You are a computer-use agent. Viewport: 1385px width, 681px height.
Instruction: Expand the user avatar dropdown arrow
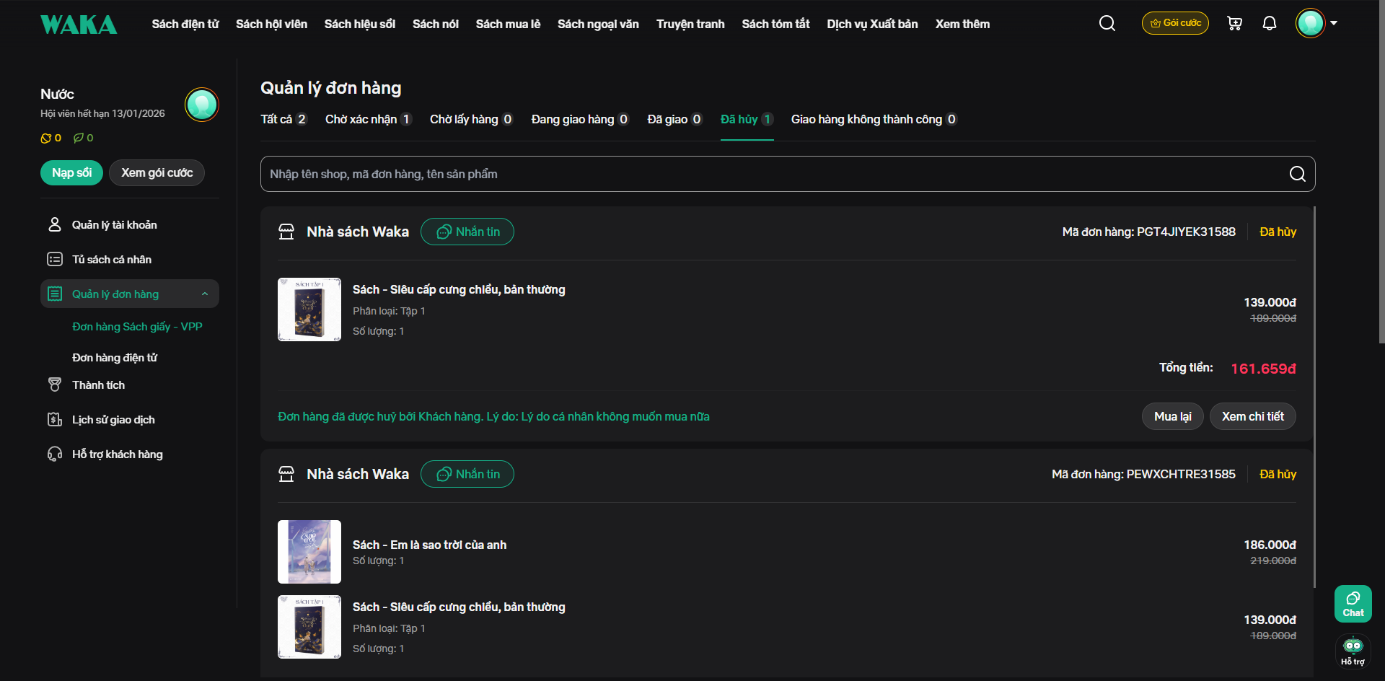click(x=1334, y=24)
